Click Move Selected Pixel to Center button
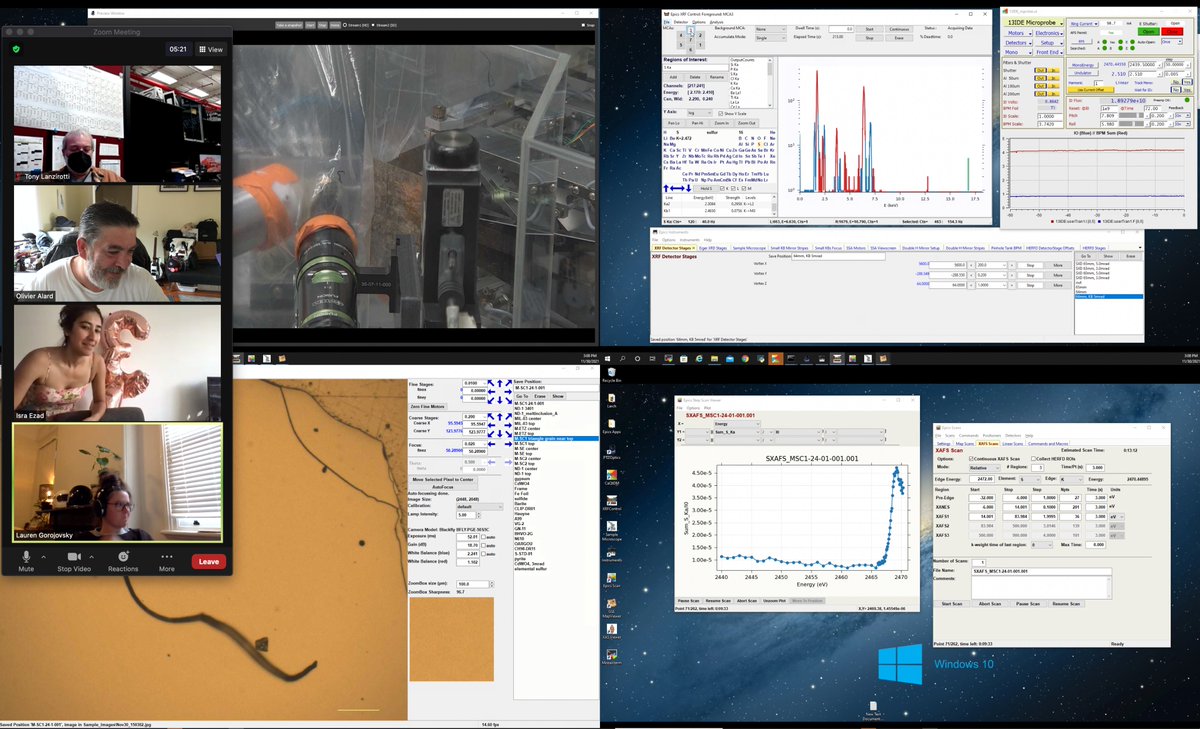The height and width of the screenshot is (729, 1200). click(444, 479)
